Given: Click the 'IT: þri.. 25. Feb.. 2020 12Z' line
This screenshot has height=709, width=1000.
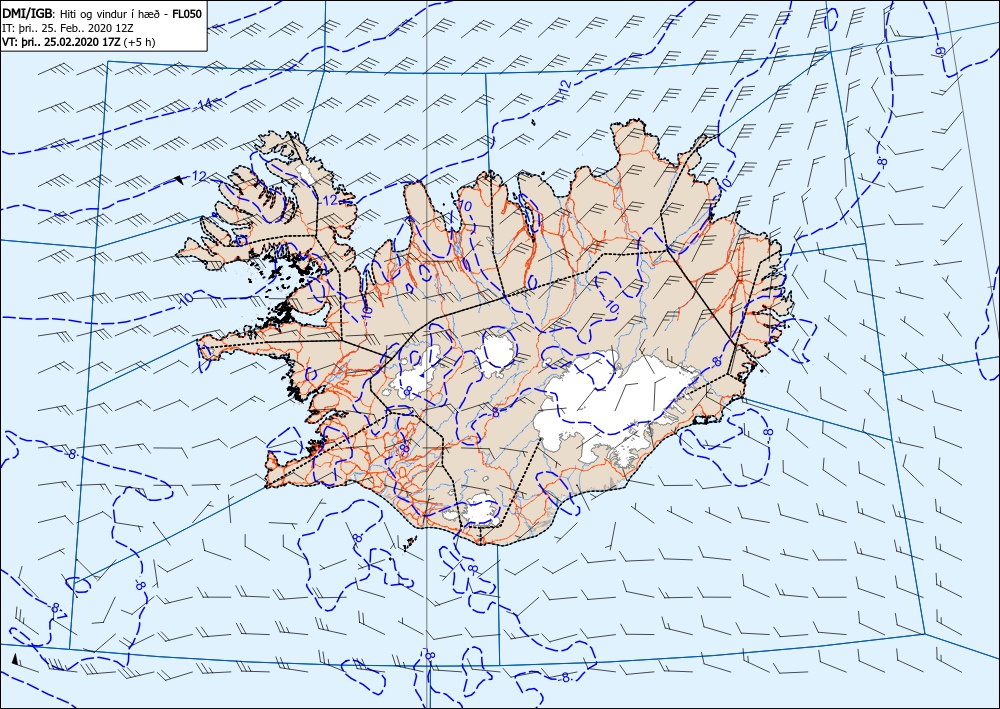Looking at the screenshot, I should pos(68,28).
